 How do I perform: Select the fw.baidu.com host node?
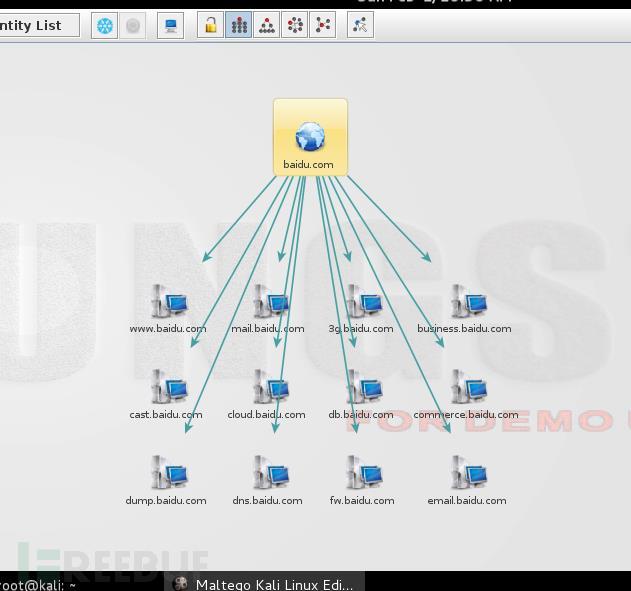coord(362,481)
